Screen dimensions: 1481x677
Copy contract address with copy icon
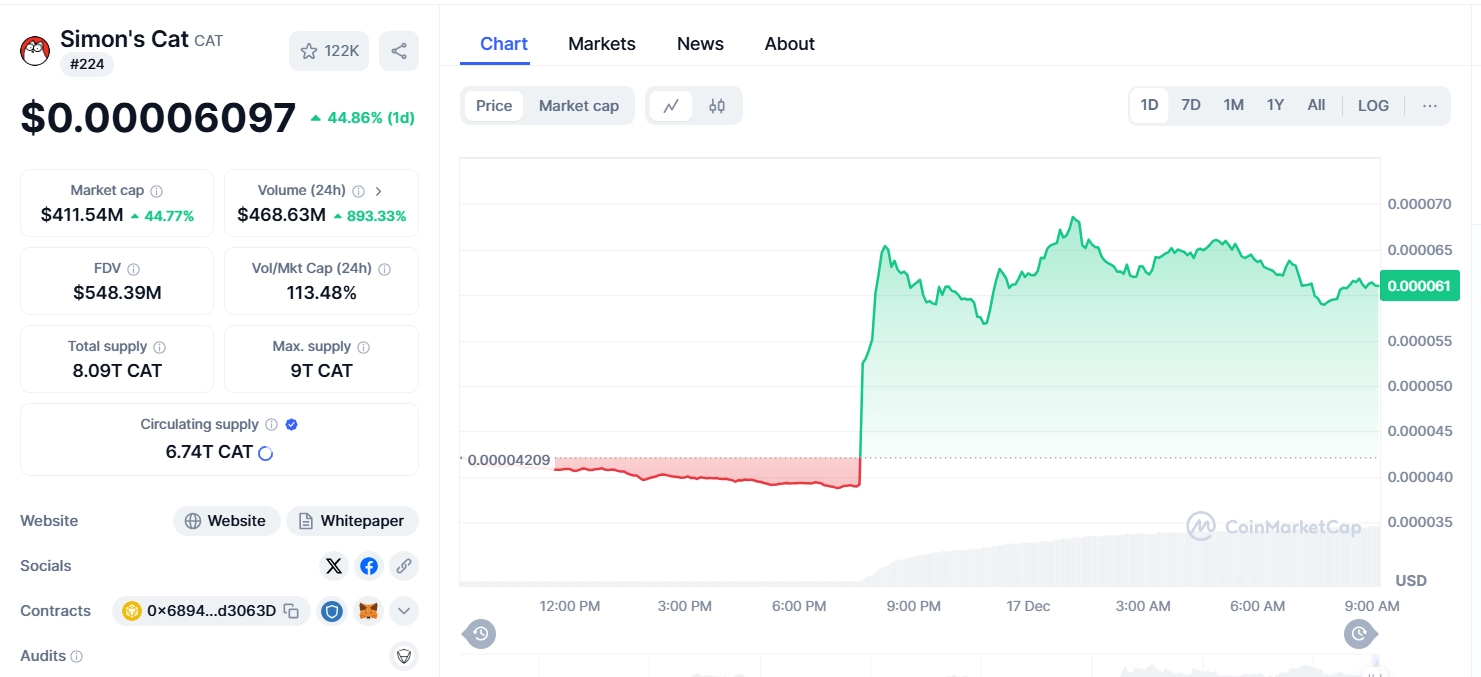[291, 611]
